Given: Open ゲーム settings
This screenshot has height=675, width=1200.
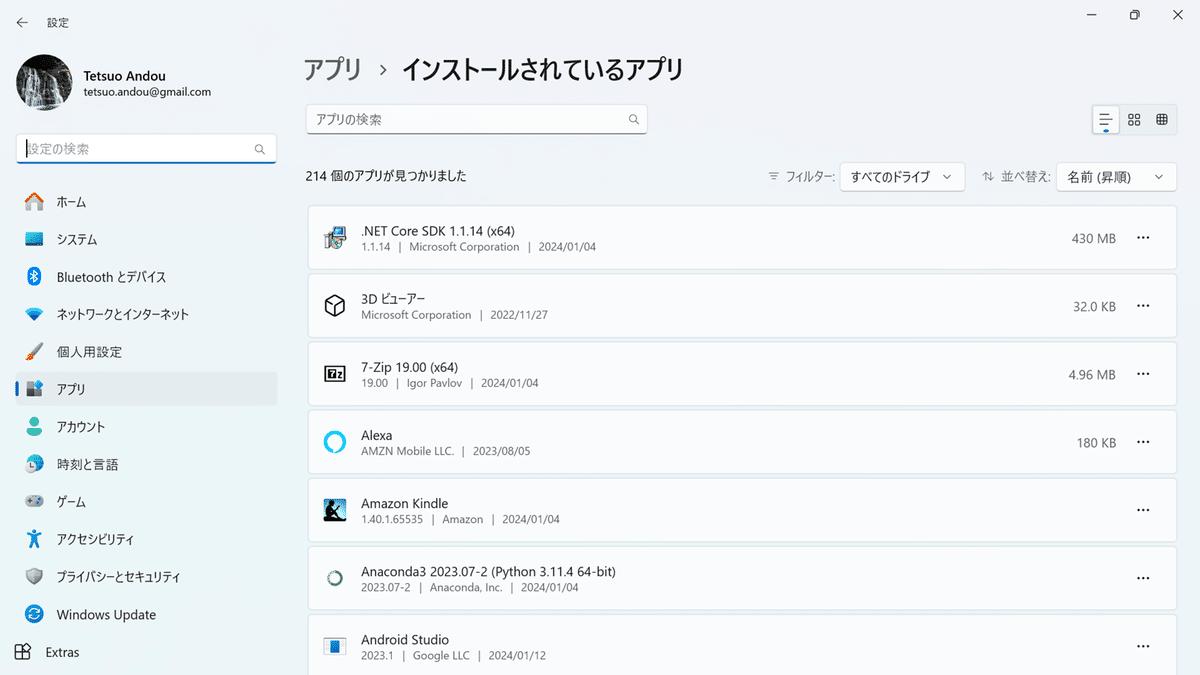Looking at the screenshot, I should pyautogui.click(x=146, y=502).
